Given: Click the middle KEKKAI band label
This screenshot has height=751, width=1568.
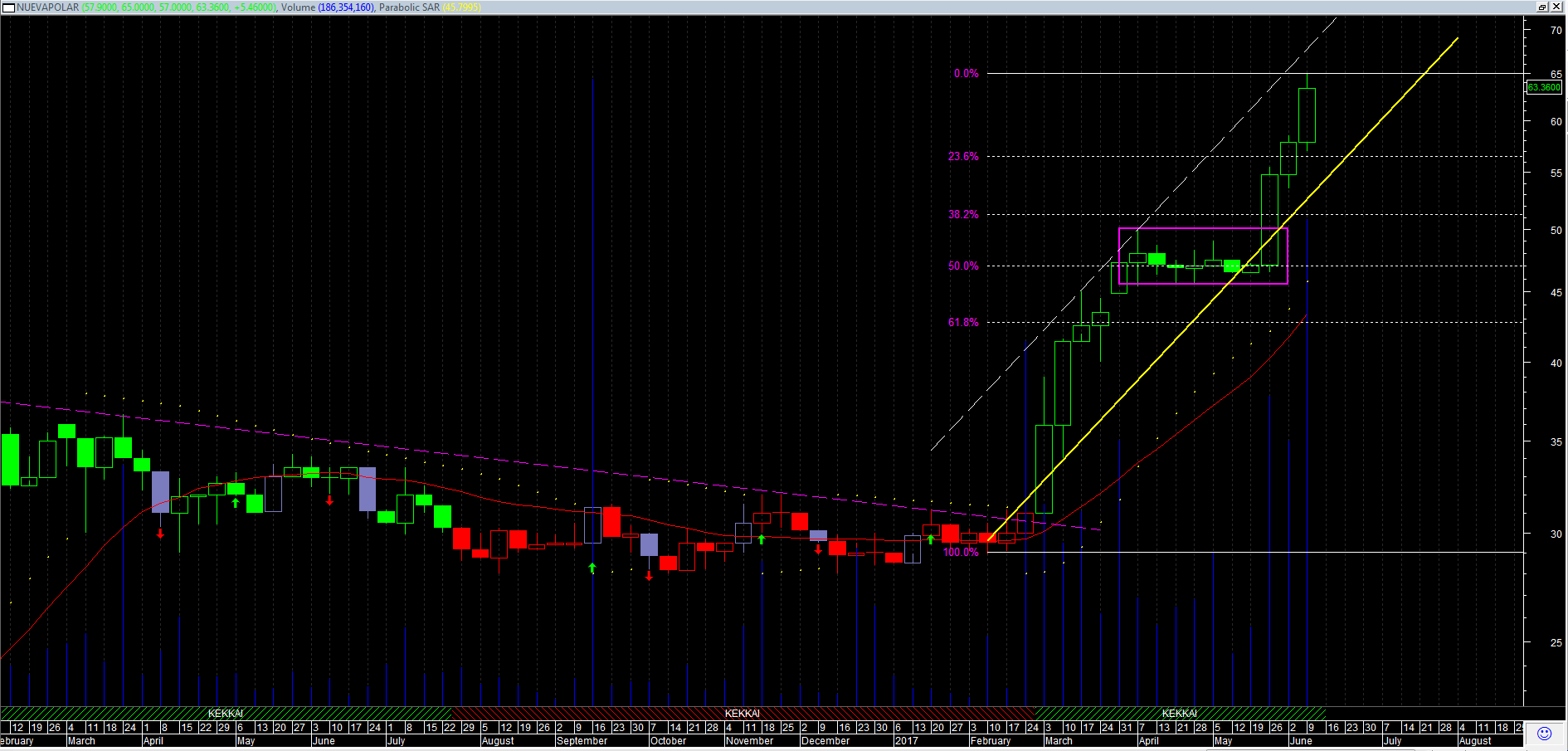Looking at the screenshot, I should click(742, 714).
